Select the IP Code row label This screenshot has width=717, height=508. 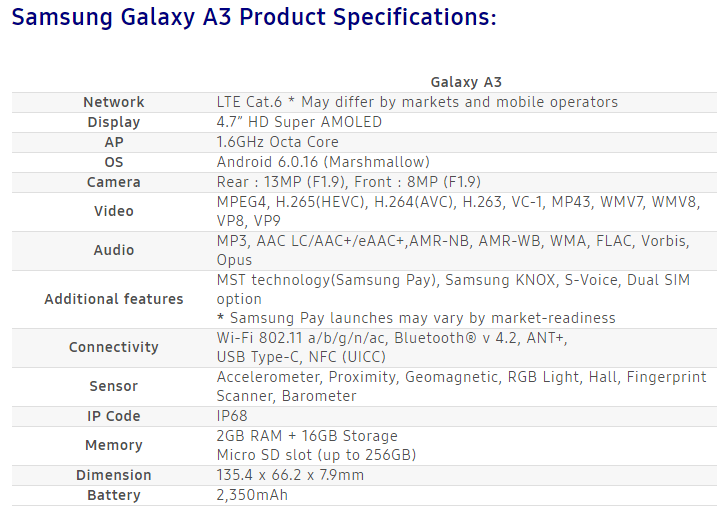114,416
